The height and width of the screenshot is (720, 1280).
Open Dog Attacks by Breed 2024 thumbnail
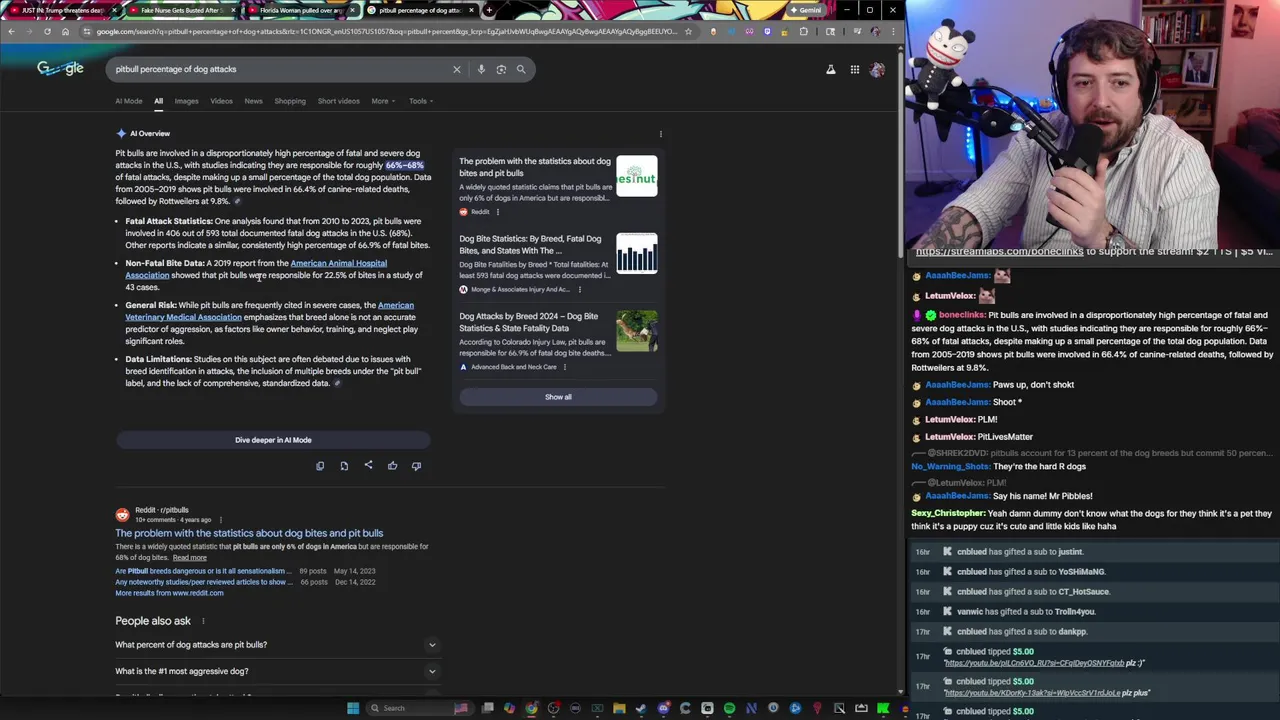(x=637, y=331)
